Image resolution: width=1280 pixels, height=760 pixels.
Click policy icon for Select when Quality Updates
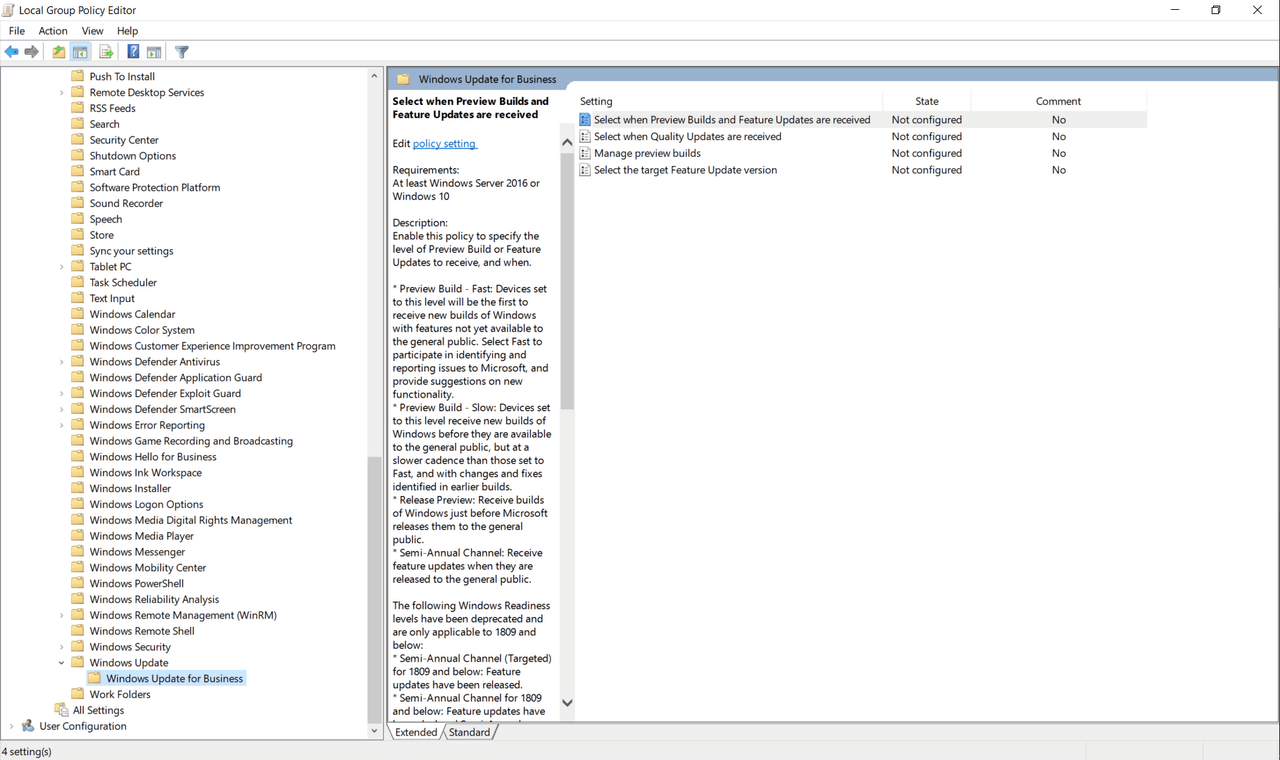[x=585, y=137]
